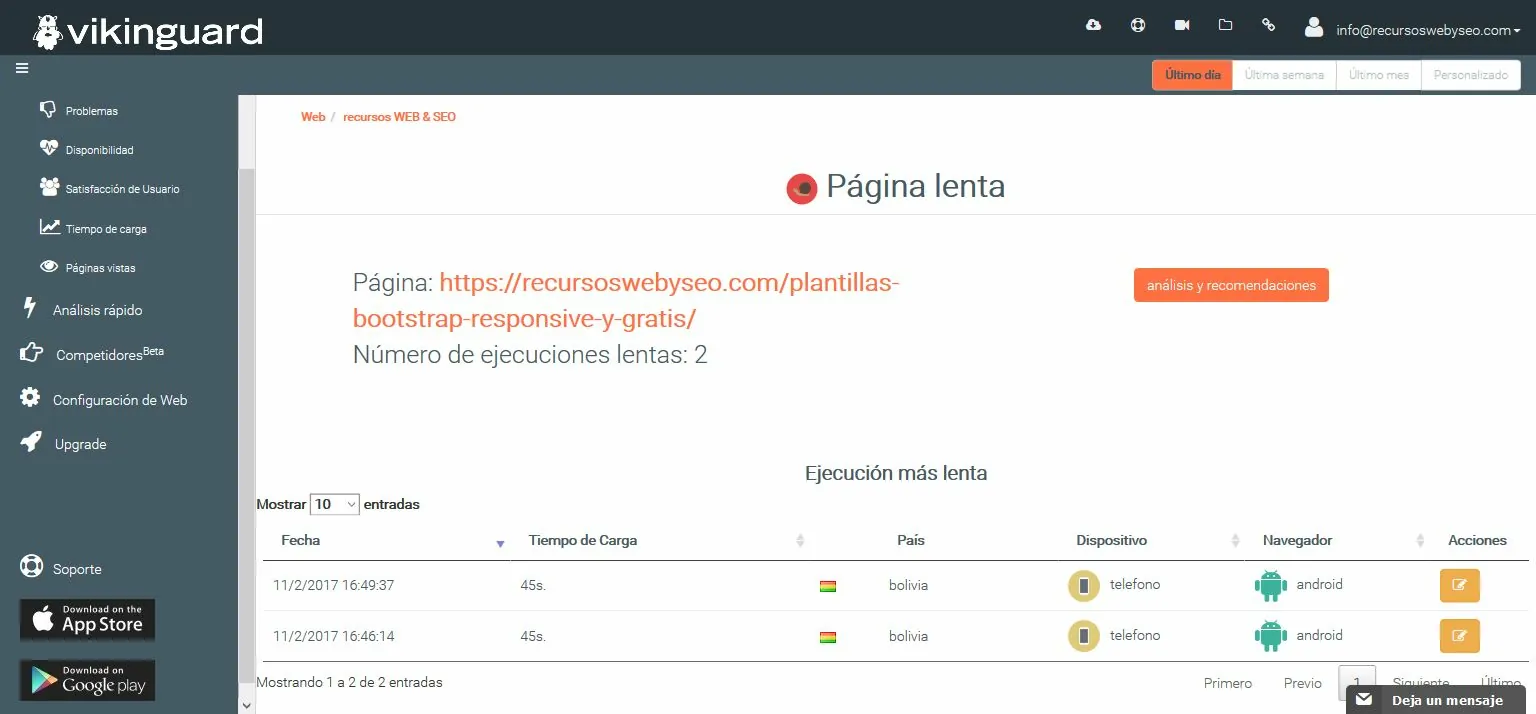Click Mostrando 1 a 2 de 2 entradas text

pos(350,682)
